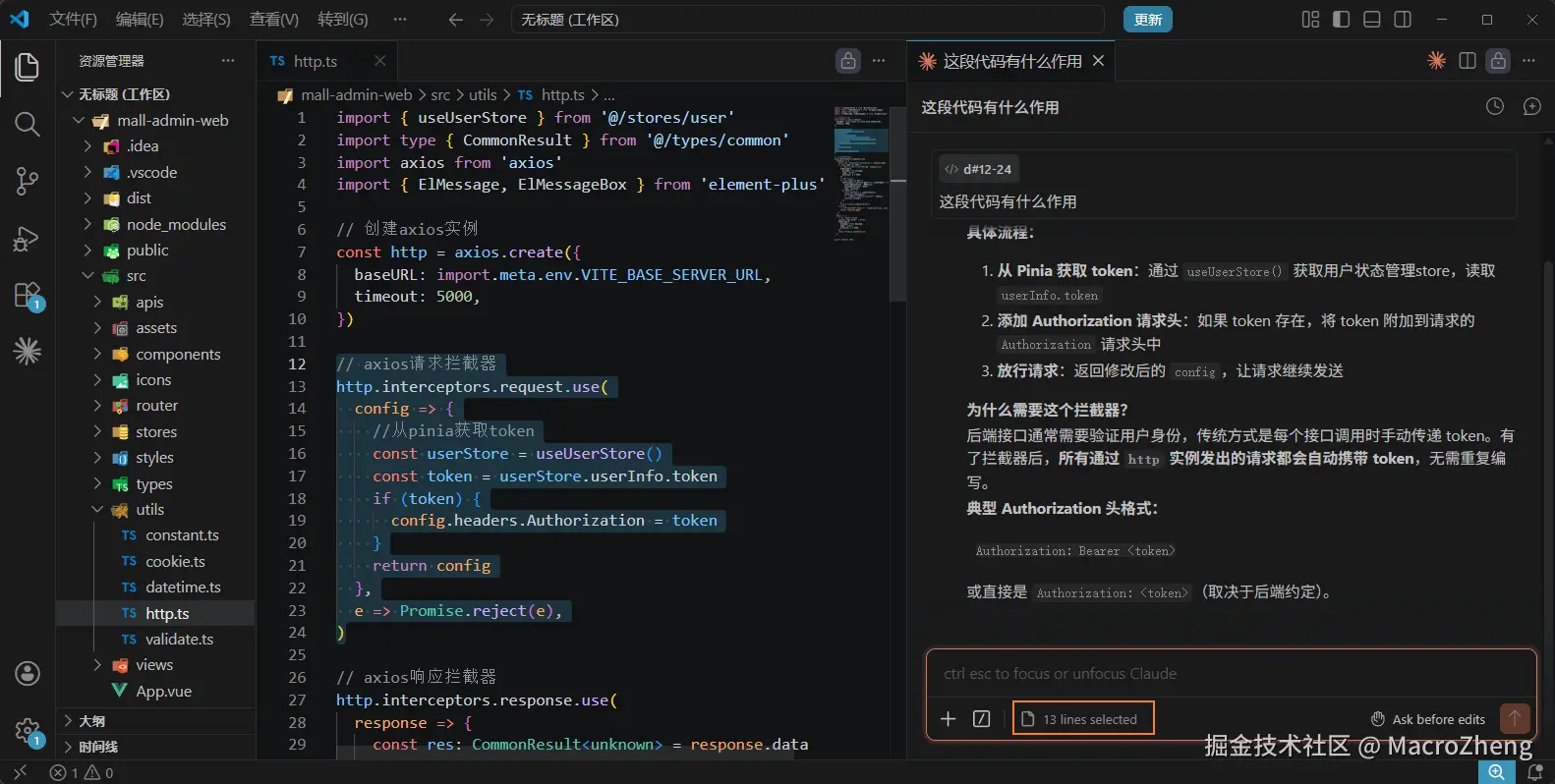Open App.vue file
Viewport: 1555px width, 784px height.
click(155, 692)
